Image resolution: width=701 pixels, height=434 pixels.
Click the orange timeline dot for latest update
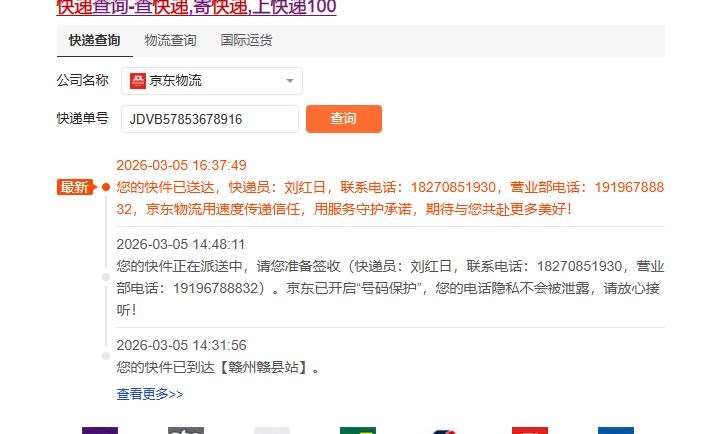(106, 187)
